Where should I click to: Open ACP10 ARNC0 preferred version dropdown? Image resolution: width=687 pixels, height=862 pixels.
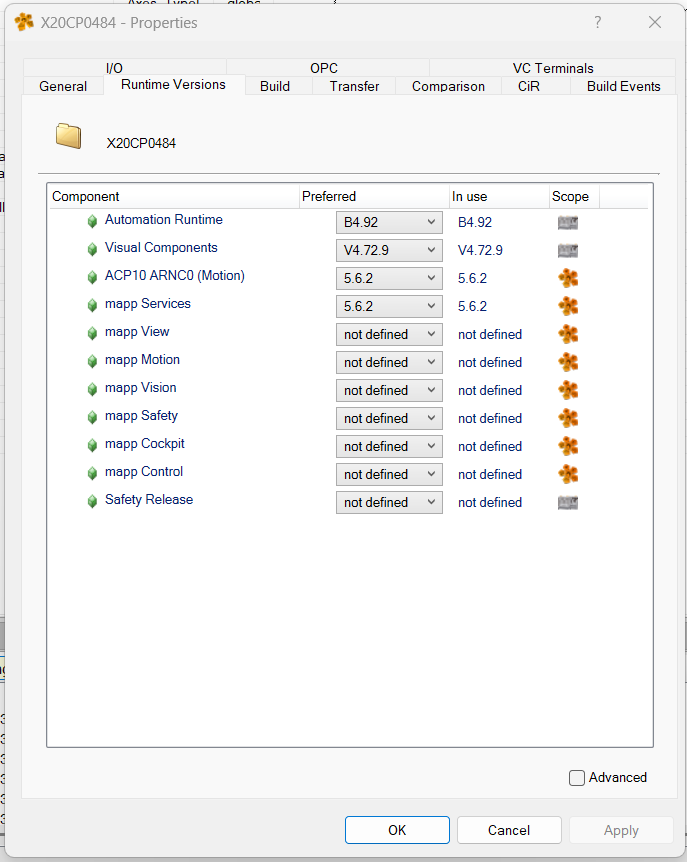389,278
